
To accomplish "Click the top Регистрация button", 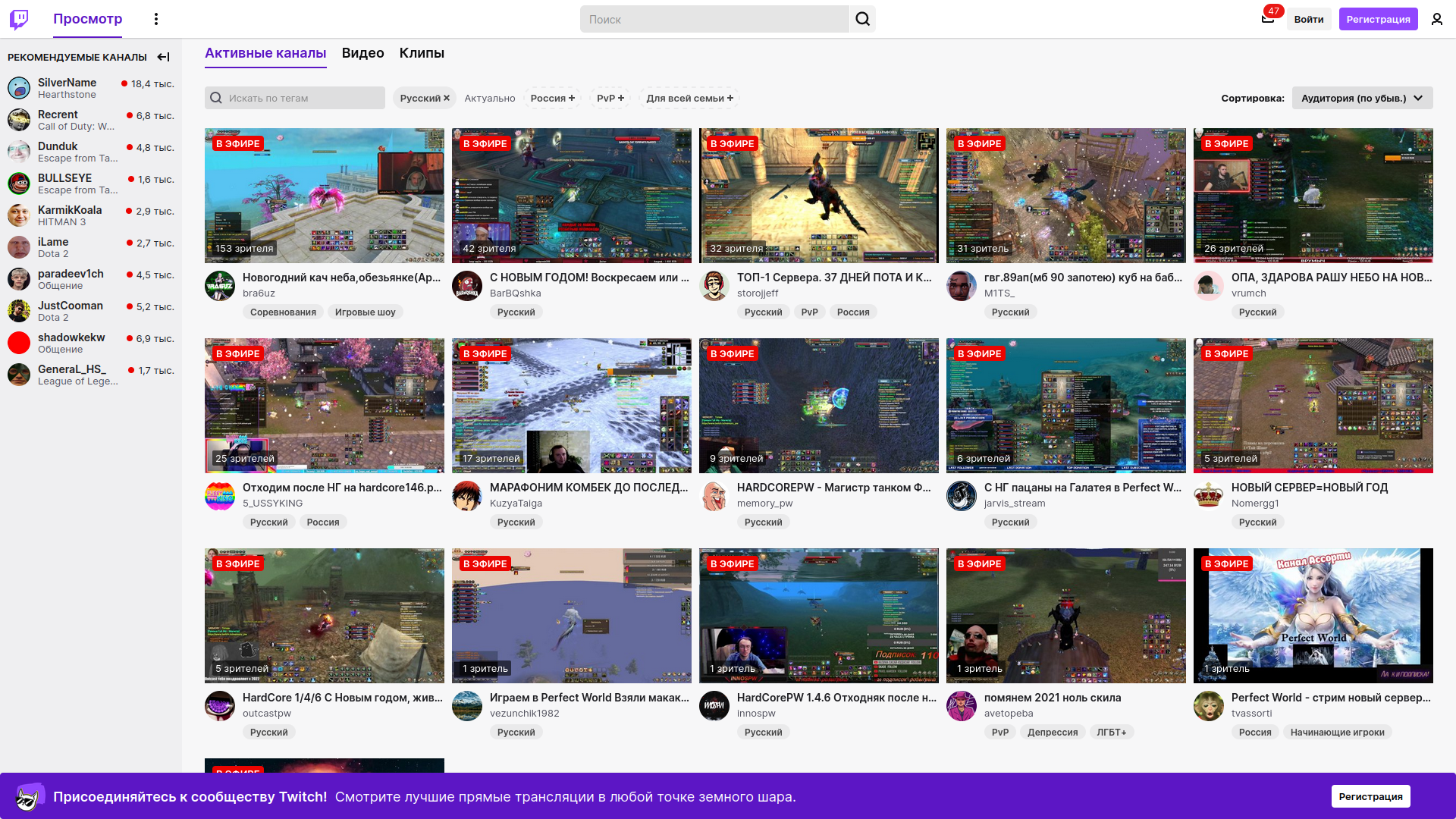I will click(1378, 19).
